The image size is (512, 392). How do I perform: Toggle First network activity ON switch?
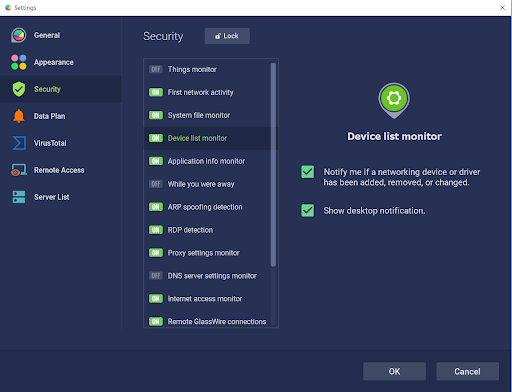click(156, 92)
